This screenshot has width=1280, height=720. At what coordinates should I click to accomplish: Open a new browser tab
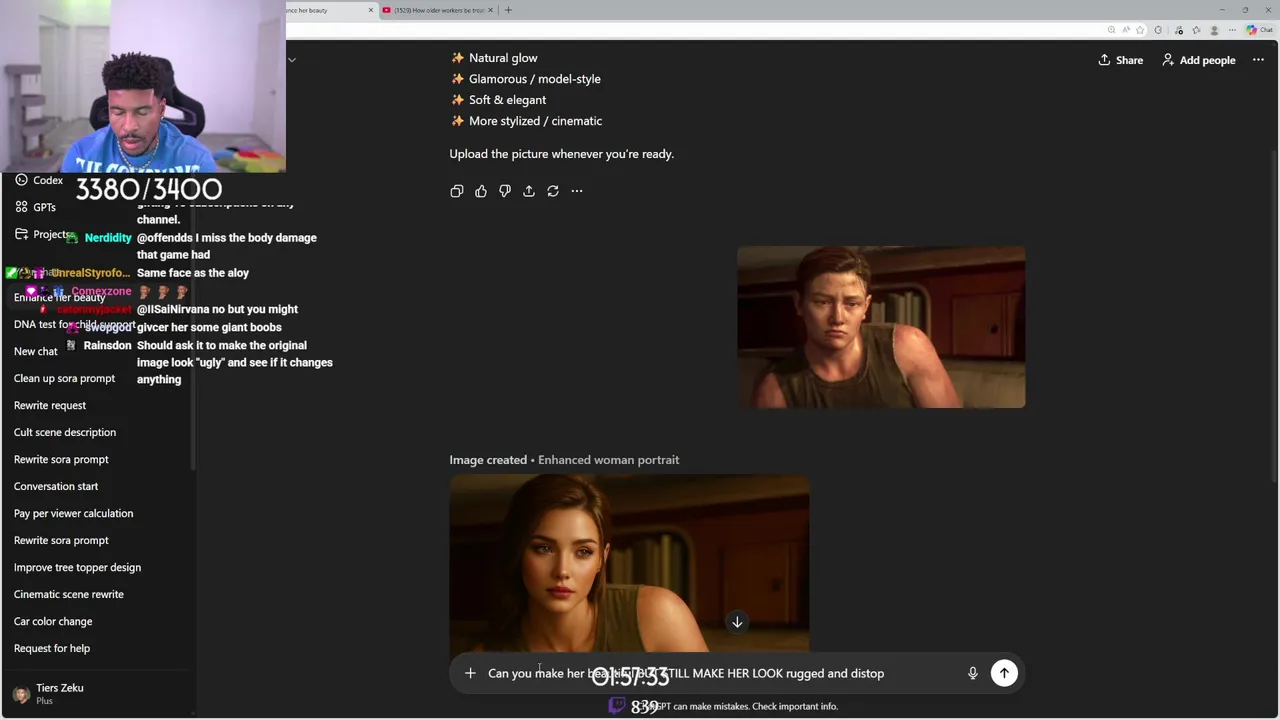tap(508, 10)
